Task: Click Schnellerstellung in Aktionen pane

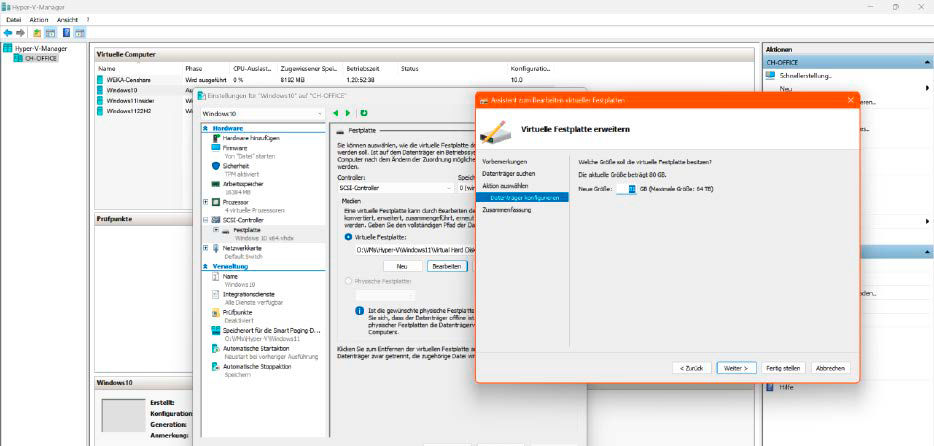Action: [x=806, y=76]
